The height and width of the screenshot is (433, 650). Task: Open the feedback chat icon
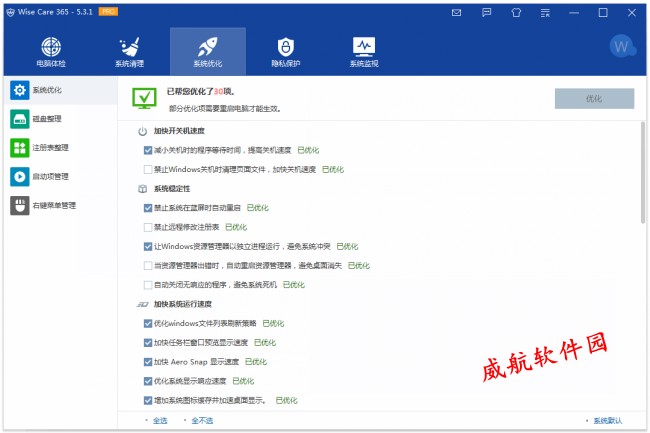(486, 12)
